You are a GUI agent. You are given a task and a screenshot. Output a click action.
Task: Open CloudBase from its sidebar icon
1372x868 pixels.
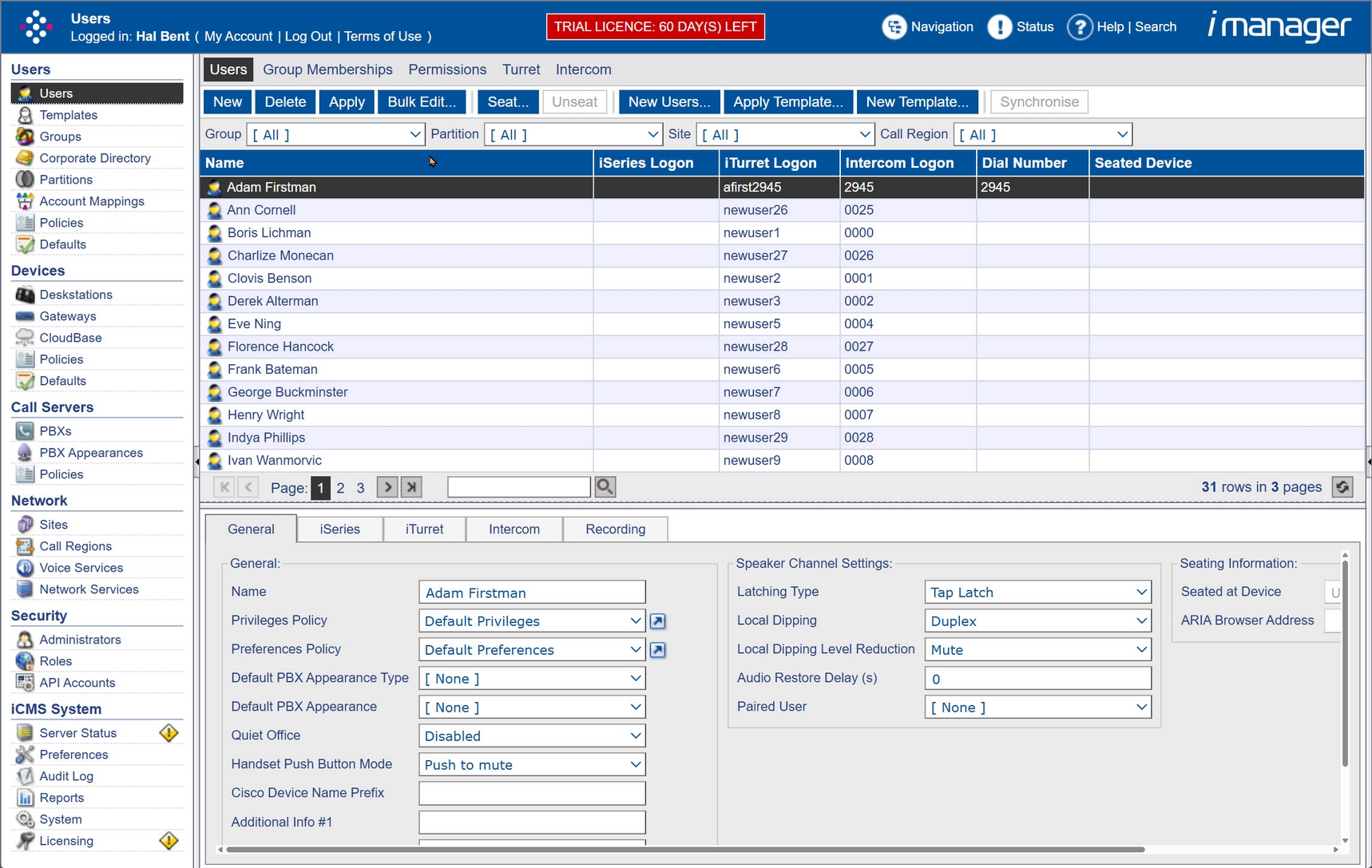click(x=25, y=338)
